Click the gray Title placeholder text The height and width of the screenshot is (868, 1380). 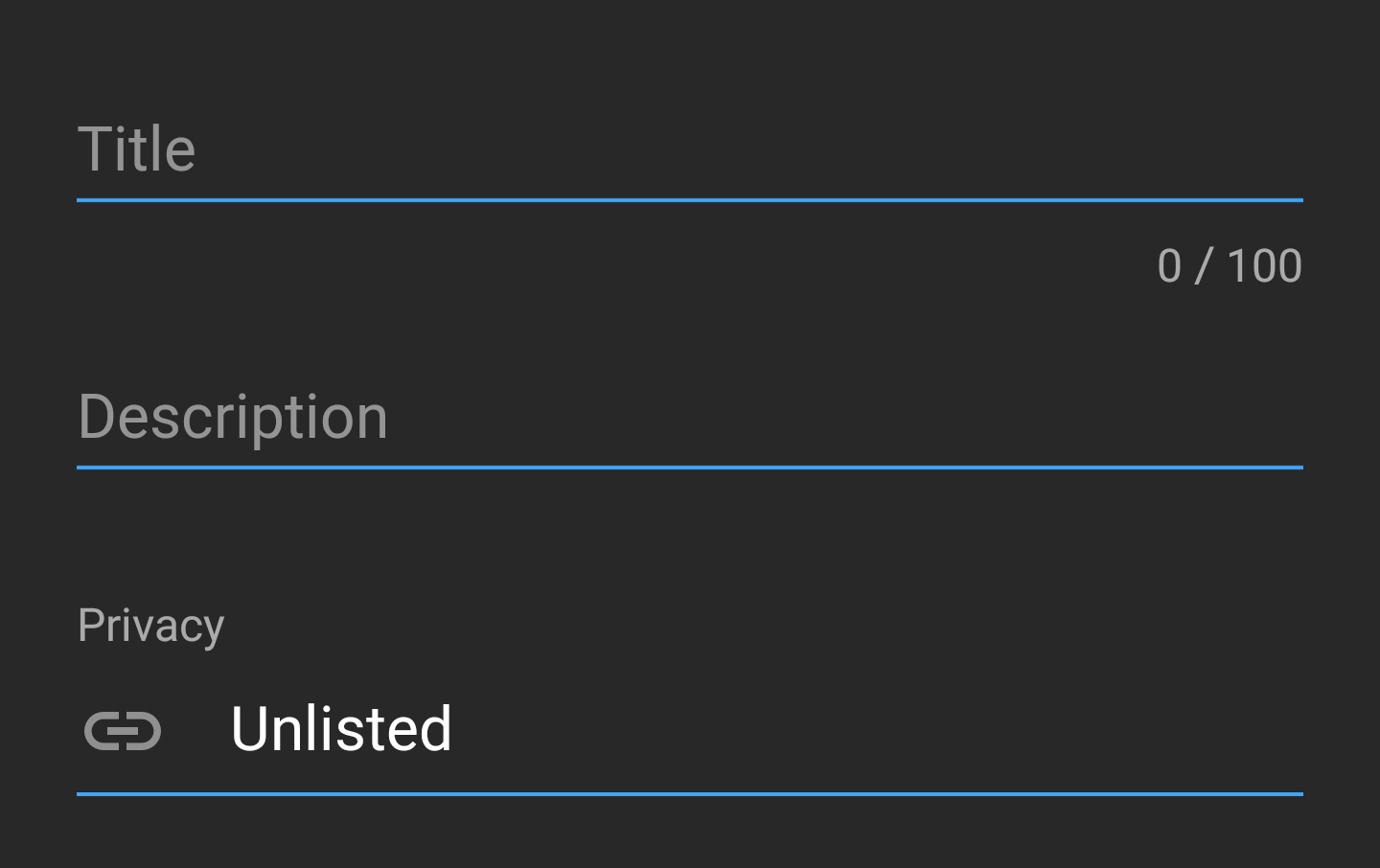point(136,149)
